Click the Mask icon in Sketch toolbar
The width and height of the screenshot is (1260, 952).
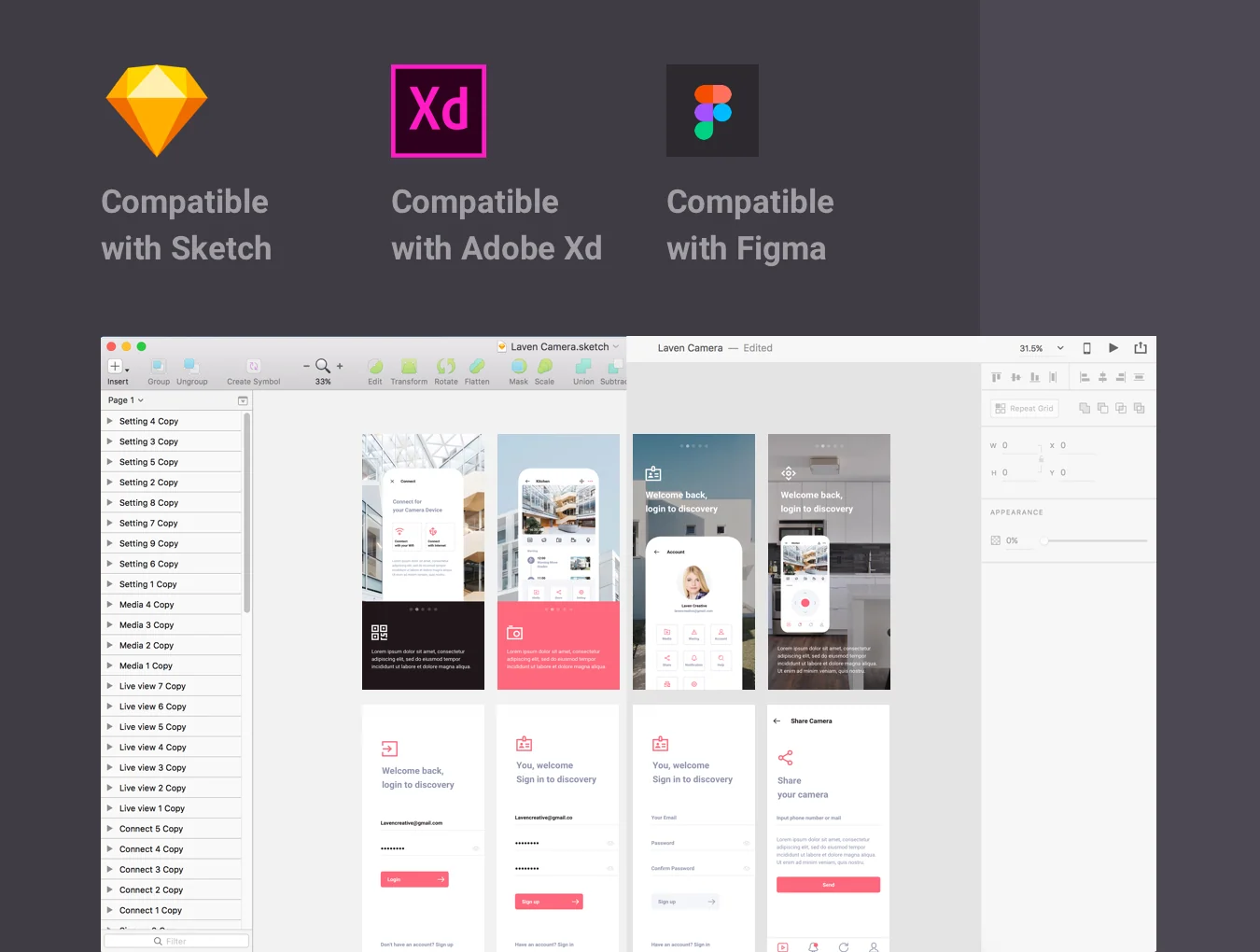pyautogui.click(x=519, y=366)
